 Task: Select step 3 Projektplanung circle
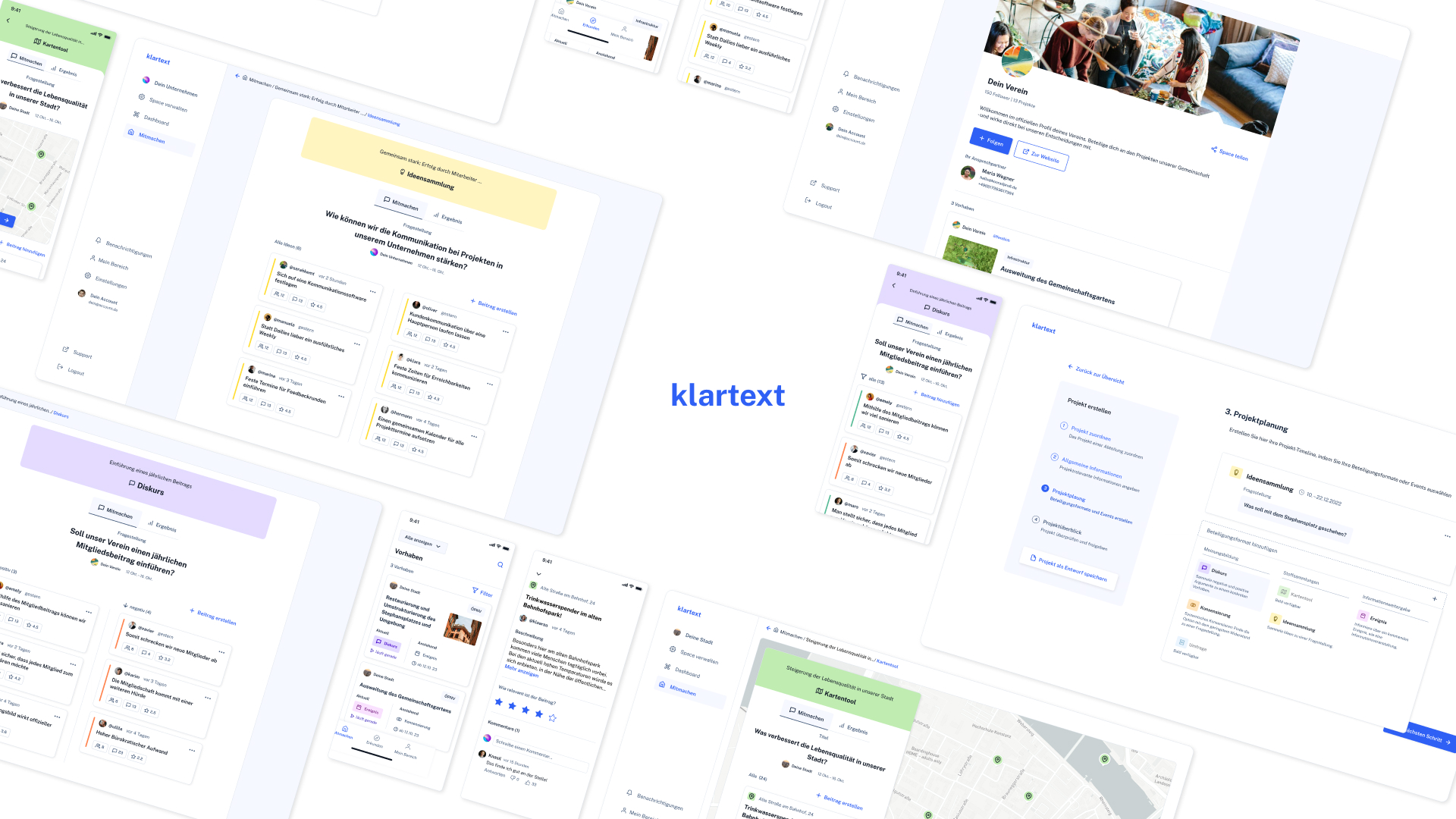pyautogui.click(x=1045, y=488)
